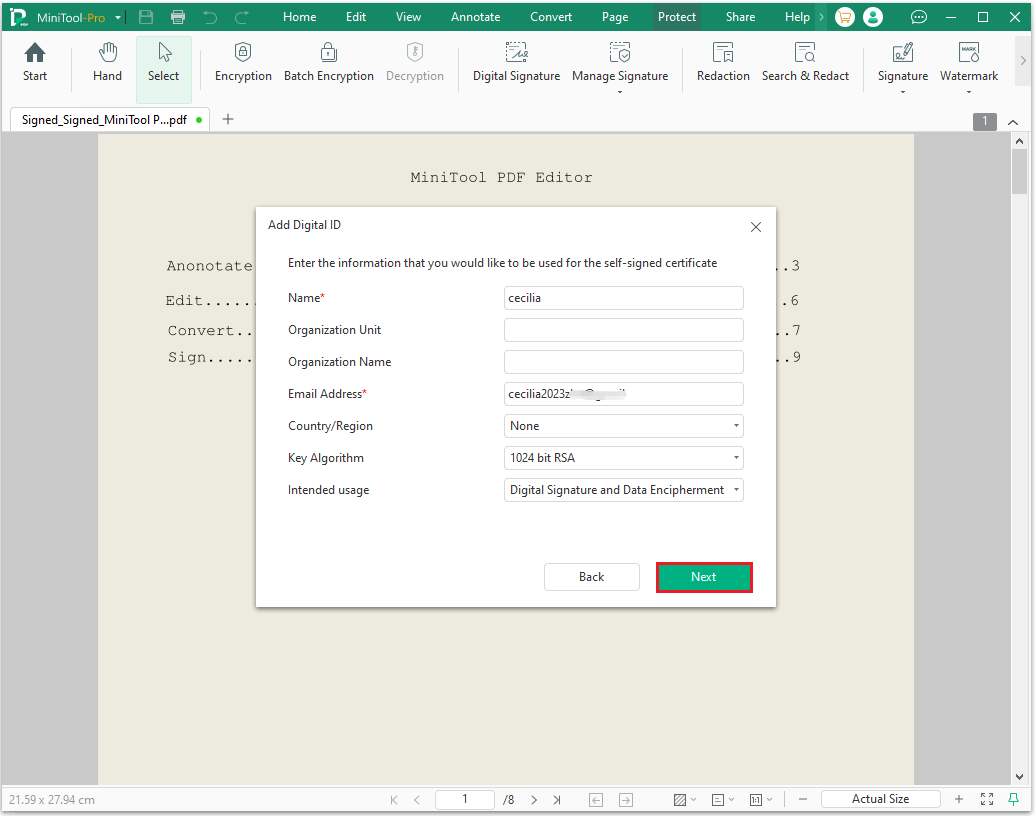Viewport: 1036px width, 816px height.
Task: Close the Add Digital ID dialog
Action: click(756, 227)
